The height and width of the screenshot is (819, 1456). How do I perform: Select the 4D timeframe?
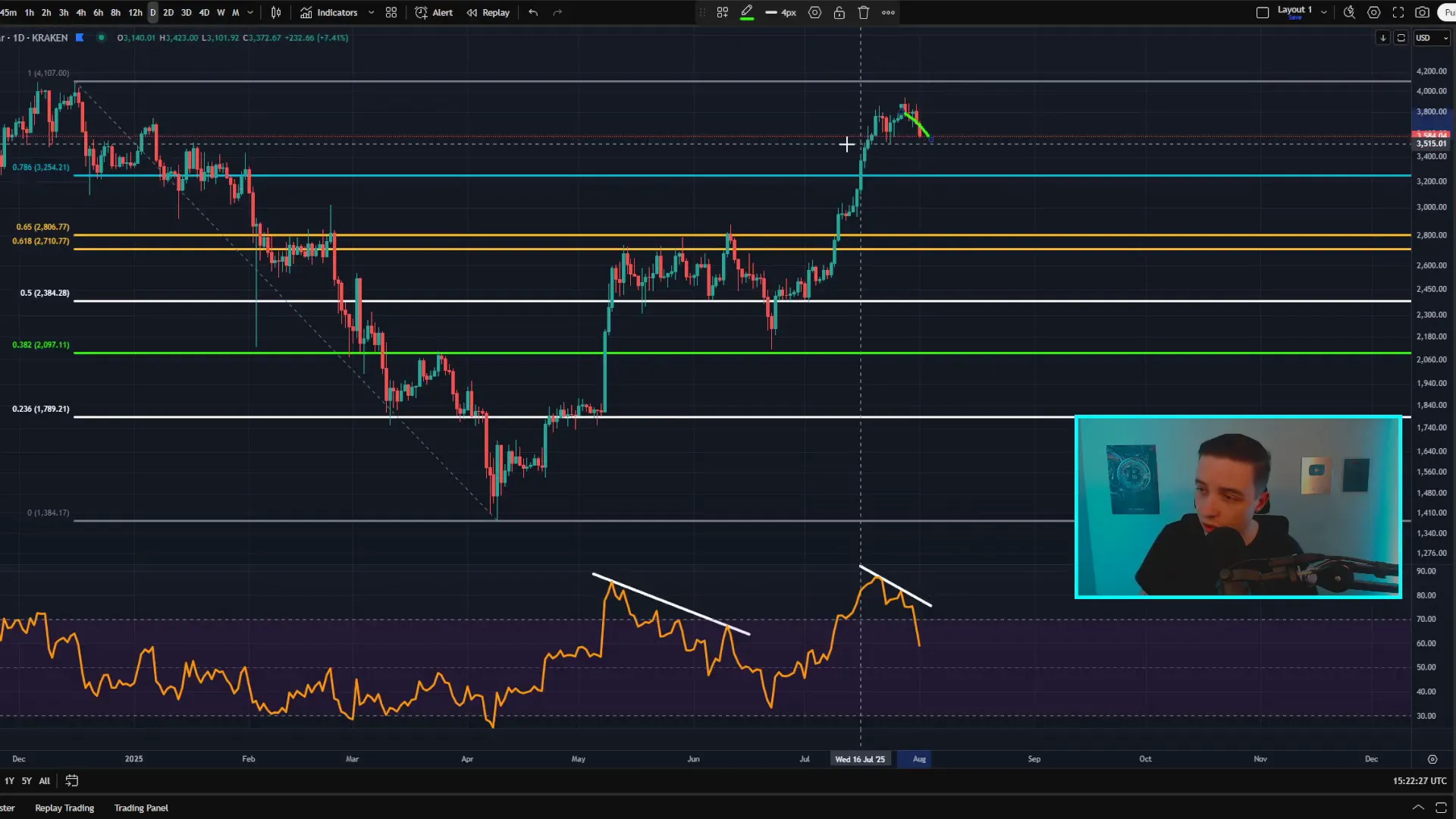coord(204,13)
